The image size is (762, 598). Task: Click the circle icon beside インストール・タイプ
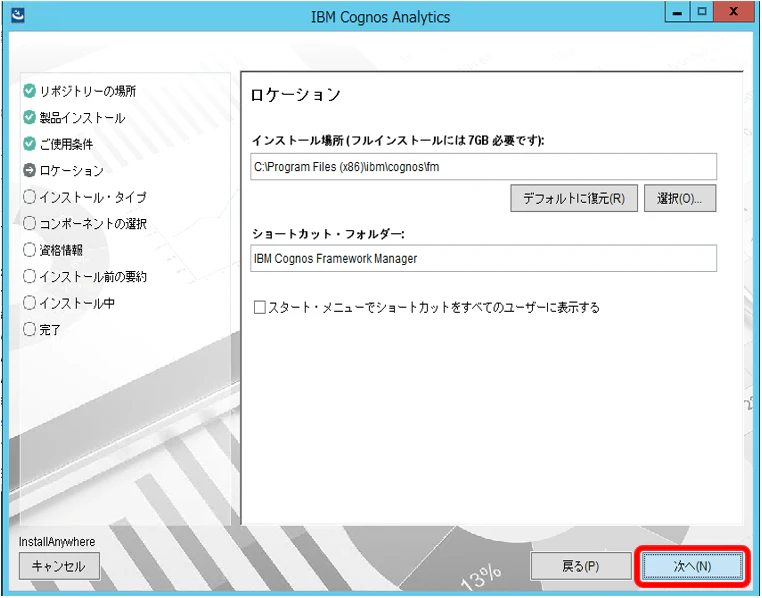[30, 197]
